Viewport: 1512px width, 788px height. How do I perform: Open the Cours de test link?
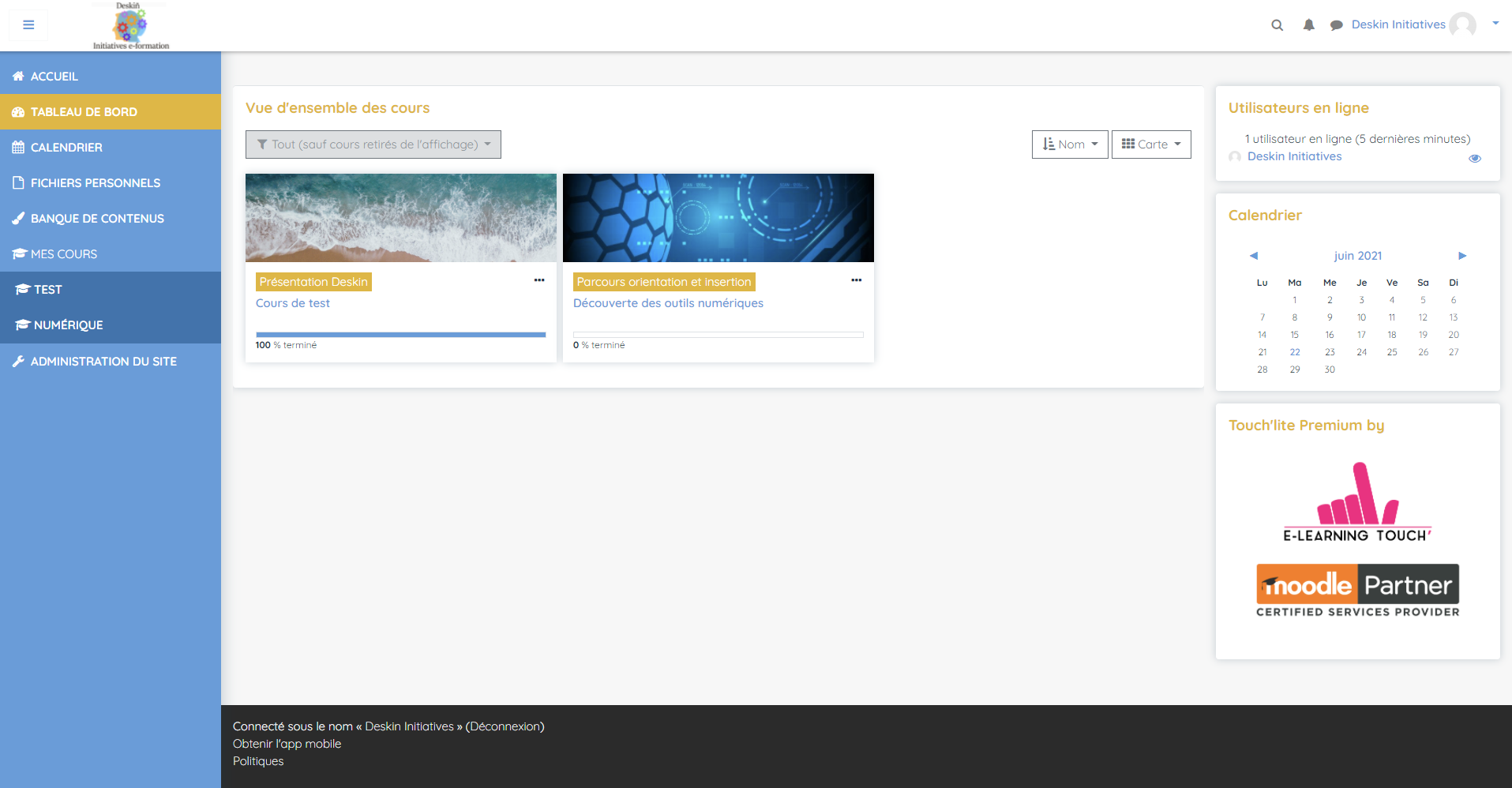(x=292, y=303)
